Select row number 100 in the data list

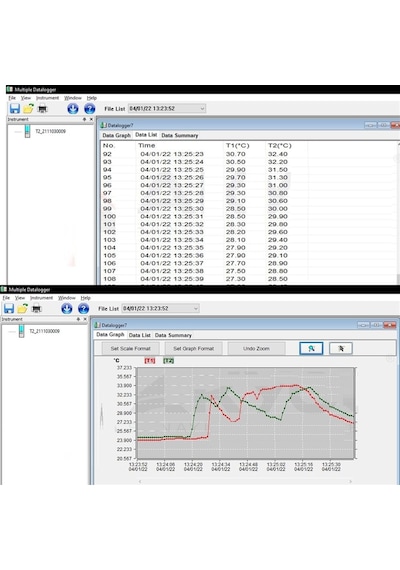[109, 216]
